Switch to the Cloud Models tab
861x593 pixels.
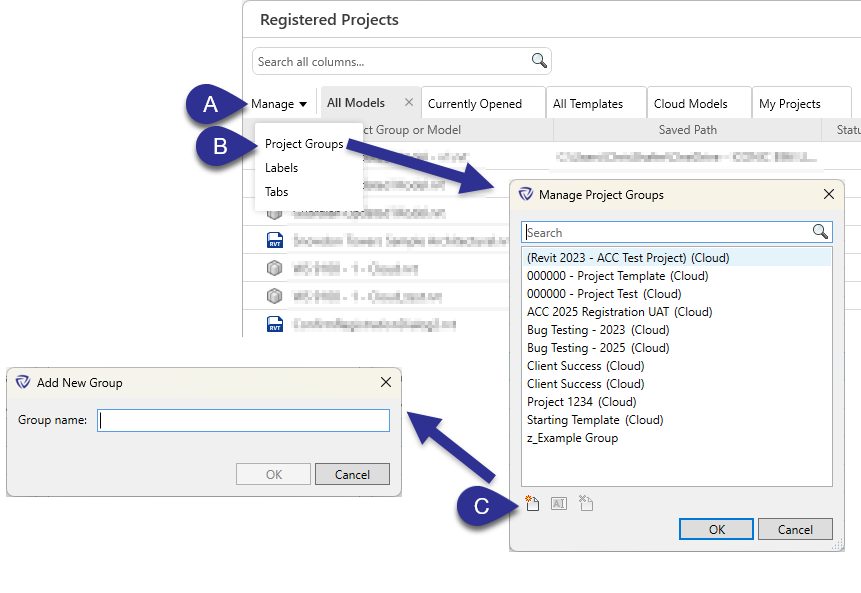[x=697, y=102]
